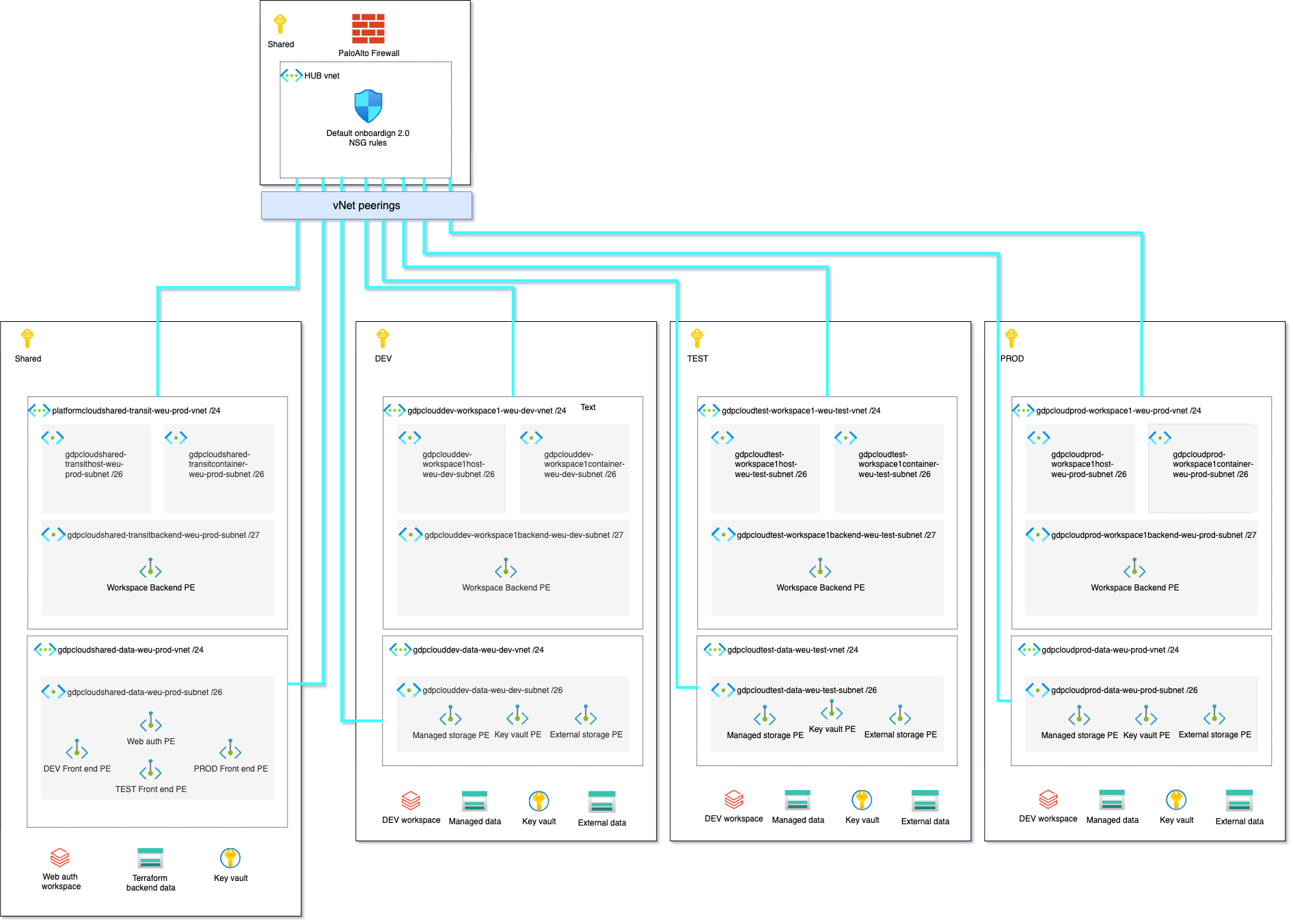Screen dimensions: 1293x924
Task: Click Key vault icon in TEST section
Action: 862,800
